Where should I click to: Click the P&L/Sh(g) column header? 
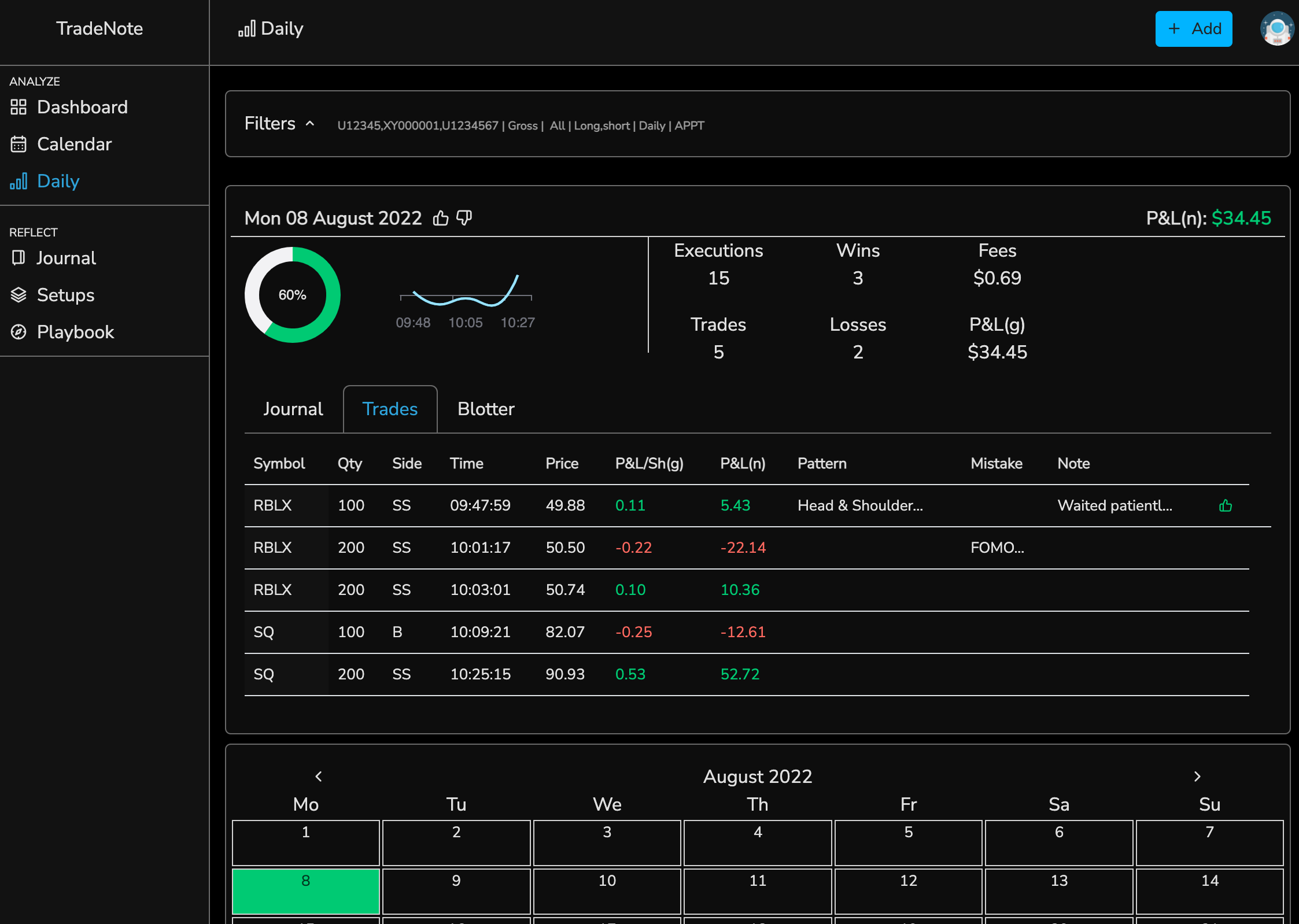click(649, 463)
